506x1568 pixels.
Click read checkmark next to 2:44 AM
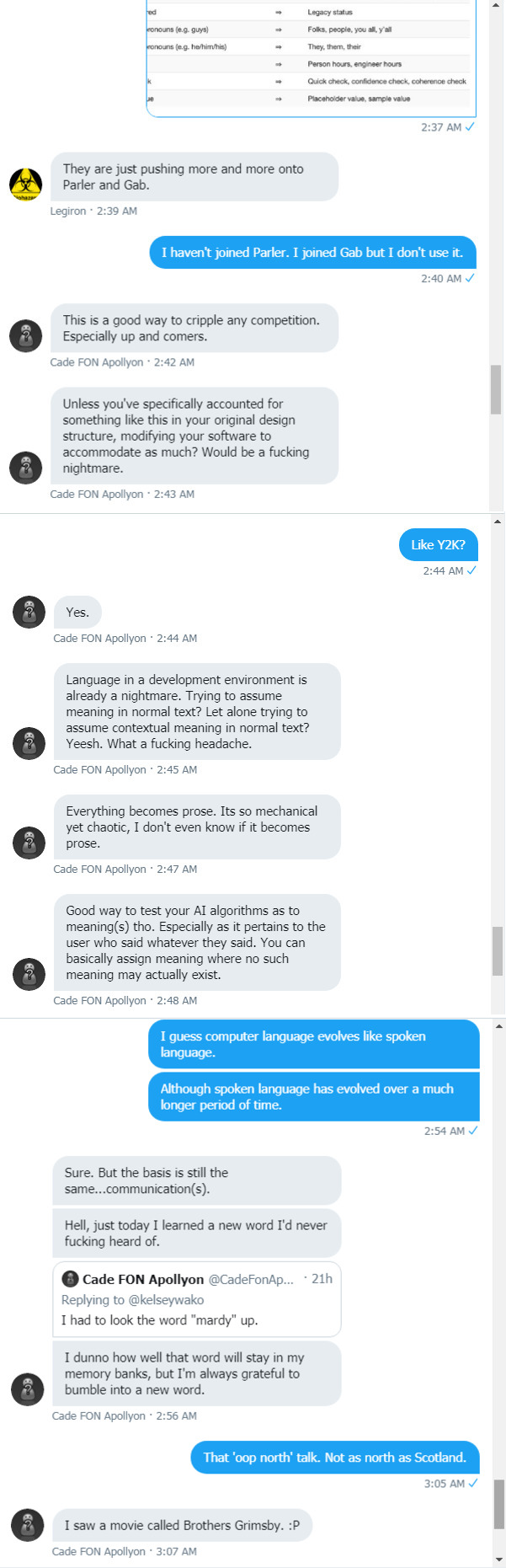472,570
